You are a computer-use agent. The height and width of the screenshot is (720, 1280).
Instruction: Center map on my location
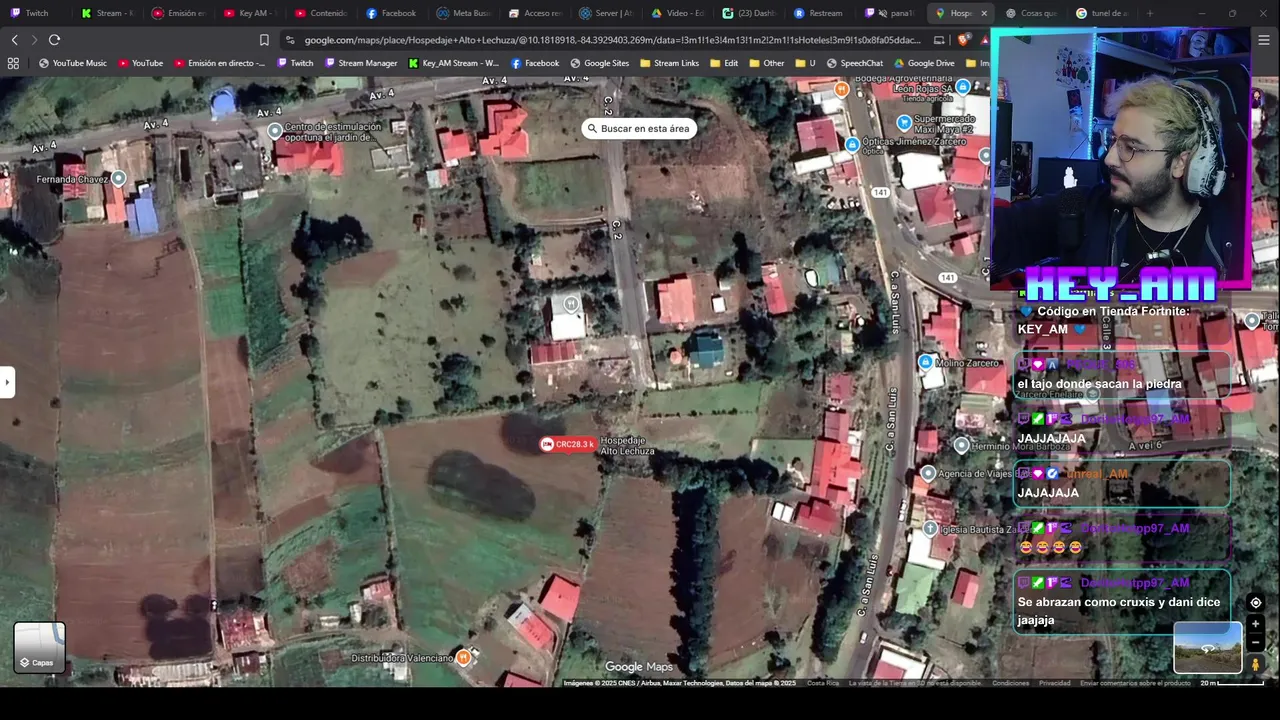(x=1255, y=603)
